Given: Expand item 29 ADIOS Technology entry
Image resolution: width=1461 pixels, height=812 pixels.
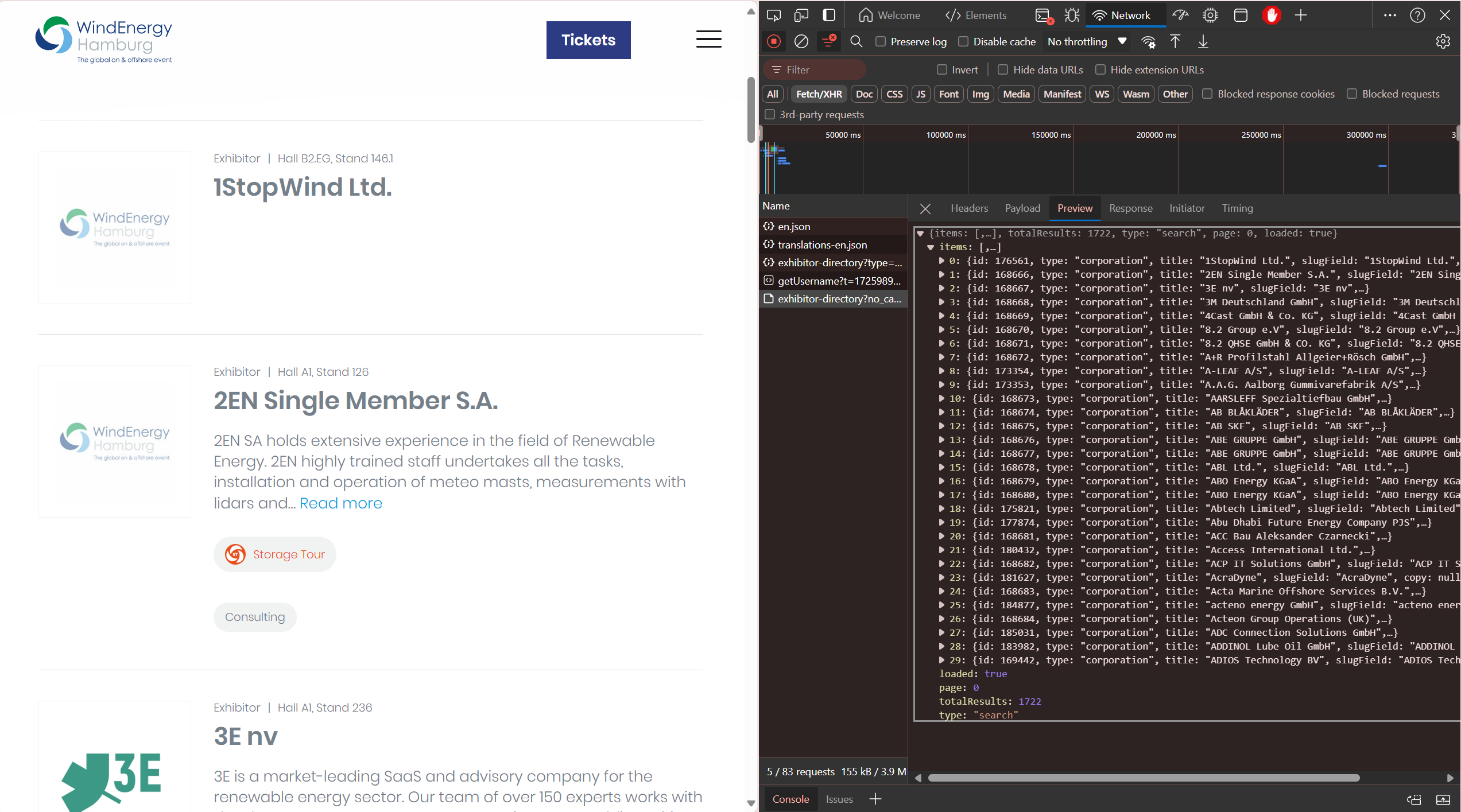Looking at the screenshot, I should click(x=941, y=661).
